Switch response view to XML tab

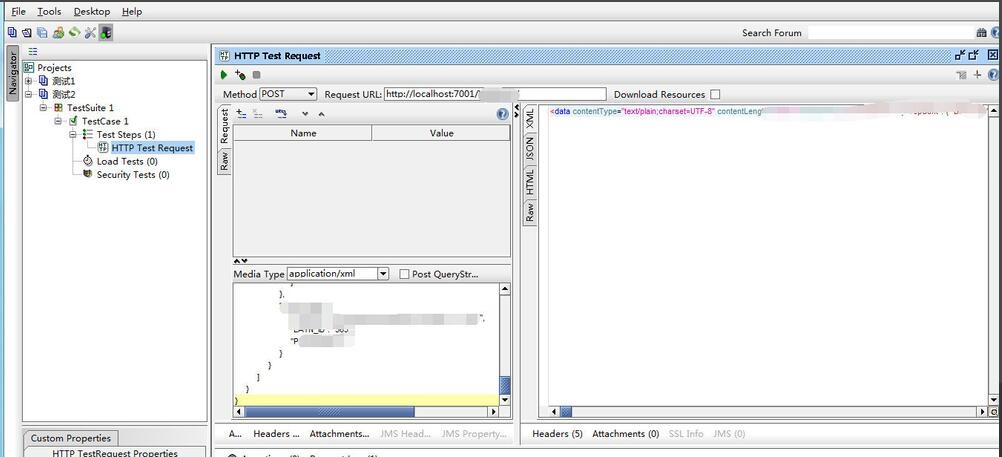pos(529,118)
